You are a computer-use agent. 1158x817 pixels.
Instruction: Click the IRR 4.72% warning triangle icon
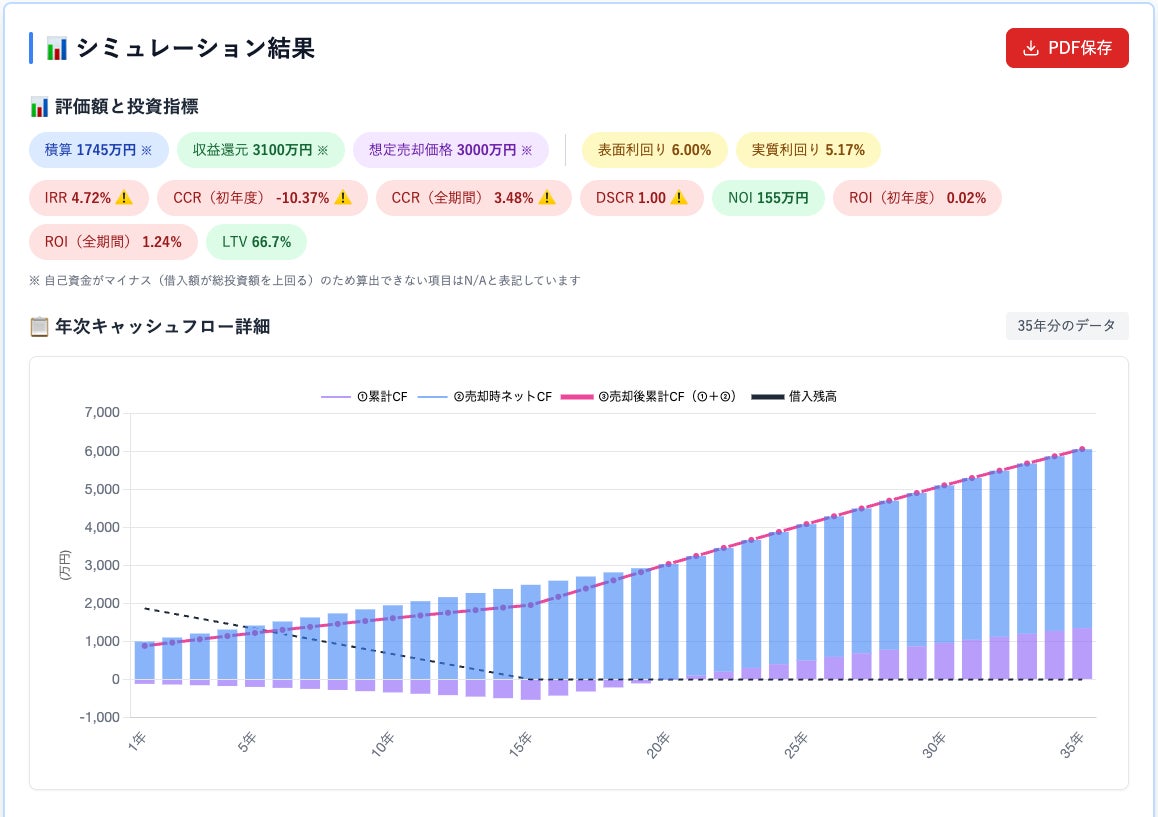click(x=124, y=197)
